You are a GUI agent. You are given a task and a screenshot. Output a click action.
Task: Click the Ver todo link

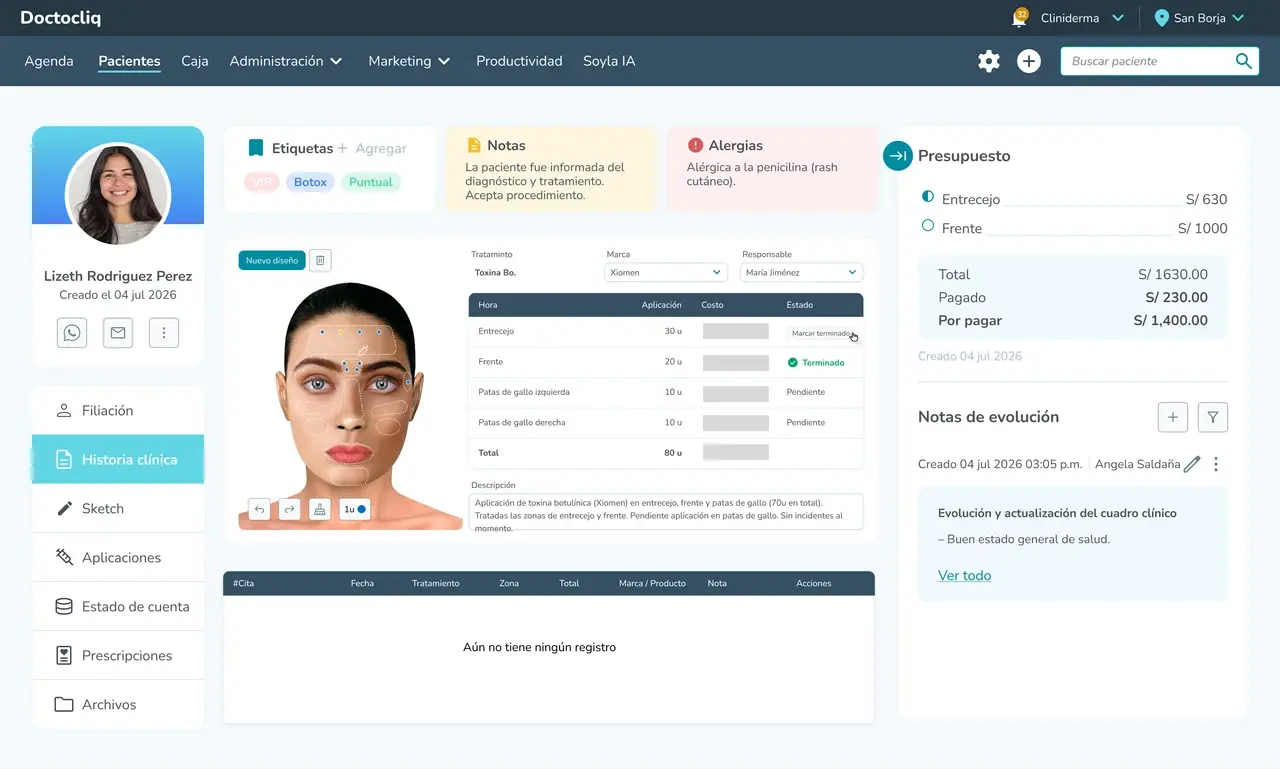(x=964, y=575)
